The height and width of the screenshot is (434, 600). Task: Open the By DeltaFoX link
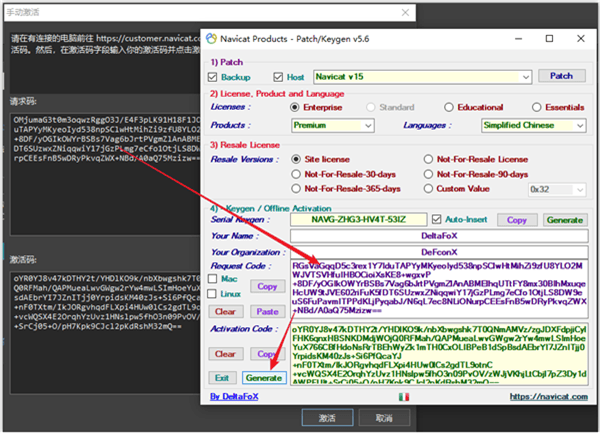[x=236, y=397]
